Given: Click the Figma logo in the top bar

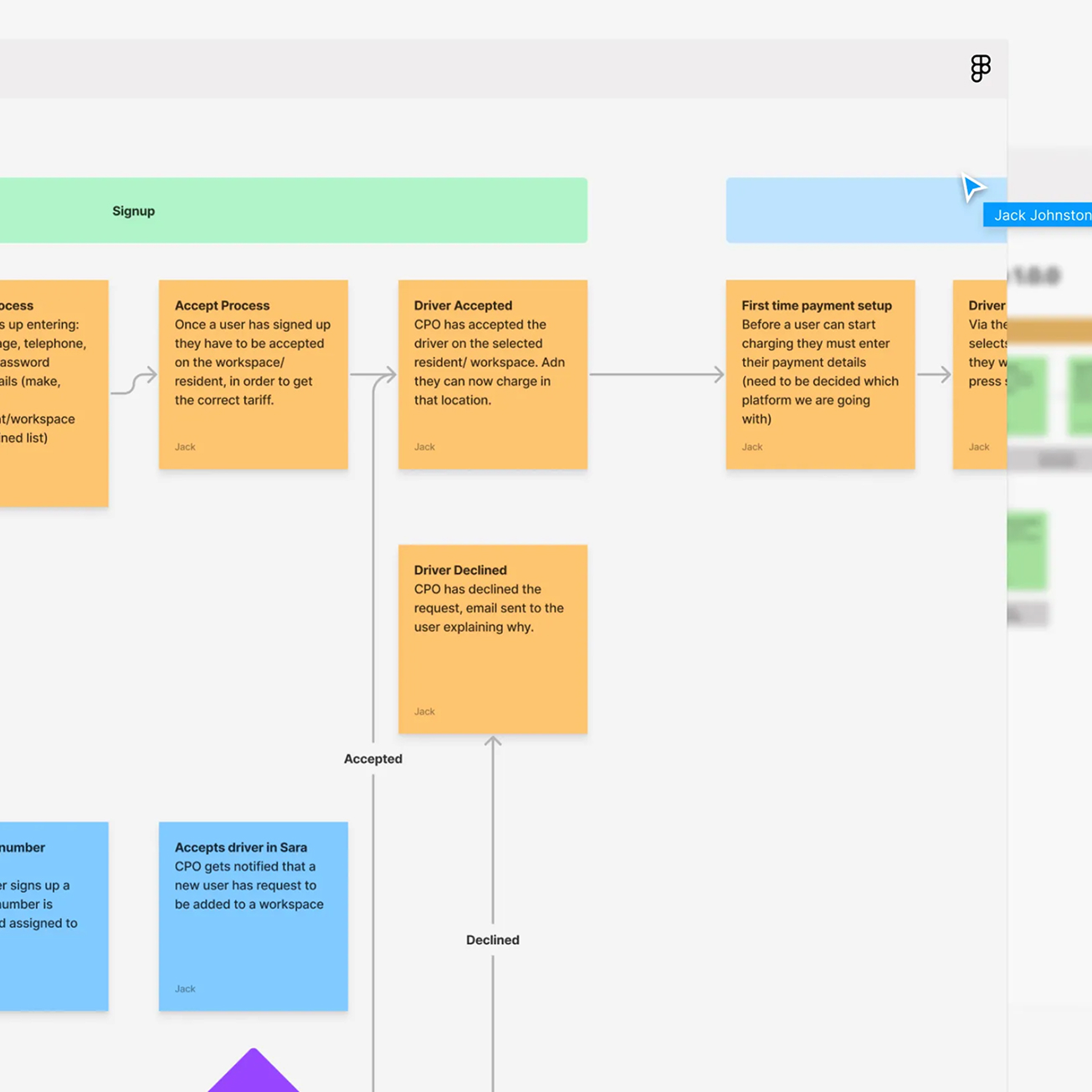Looking at the screenshot, I should [980, 69].
